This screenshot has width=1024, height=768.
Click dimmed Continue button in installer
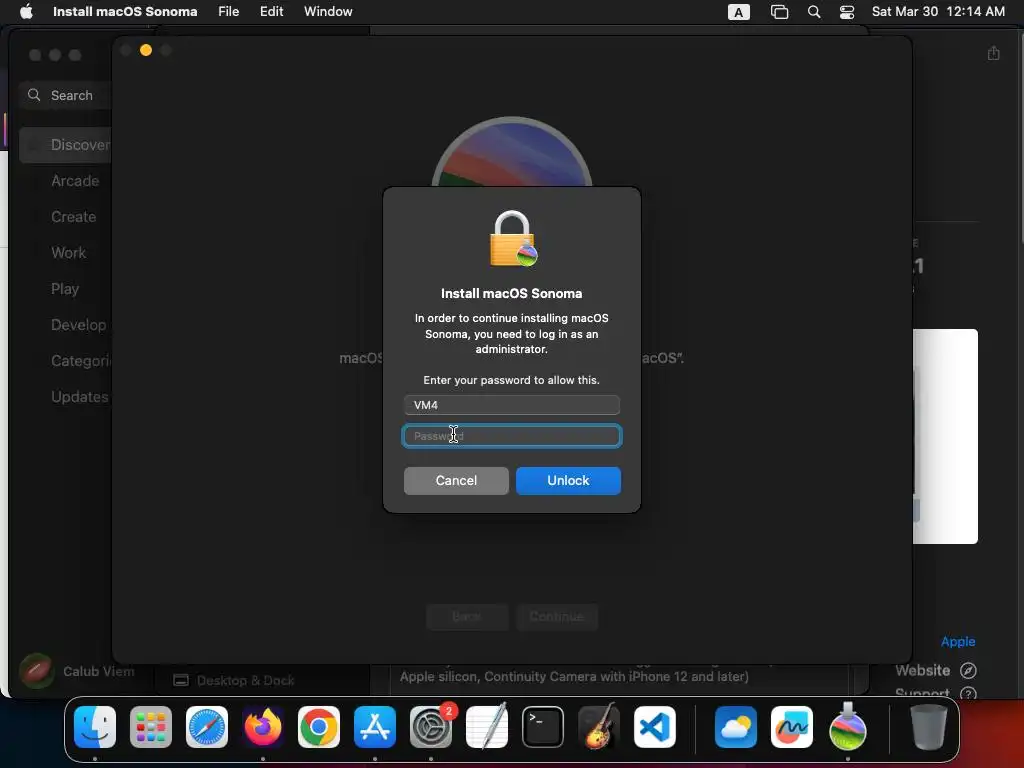tap(556, 616)
